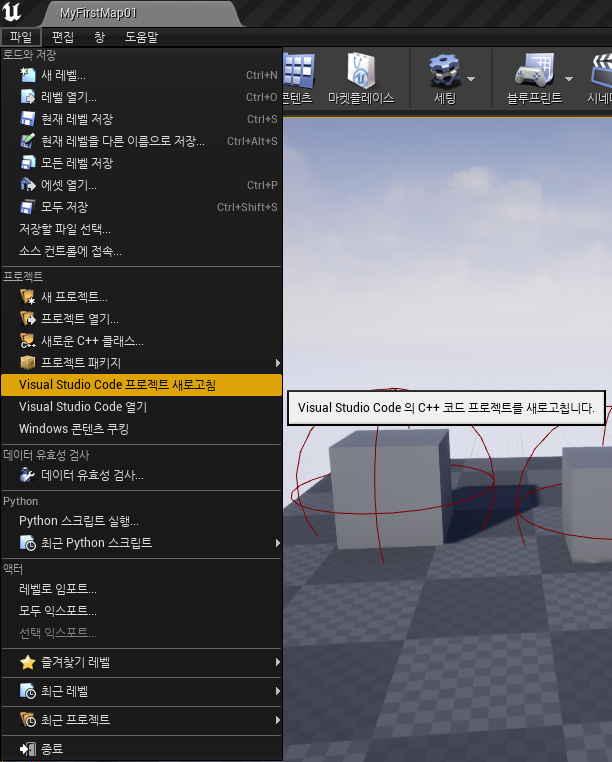Select the 프로젝트 열기... label
Viewport: 612px width, 762px height.
click(x=80, y=319)
